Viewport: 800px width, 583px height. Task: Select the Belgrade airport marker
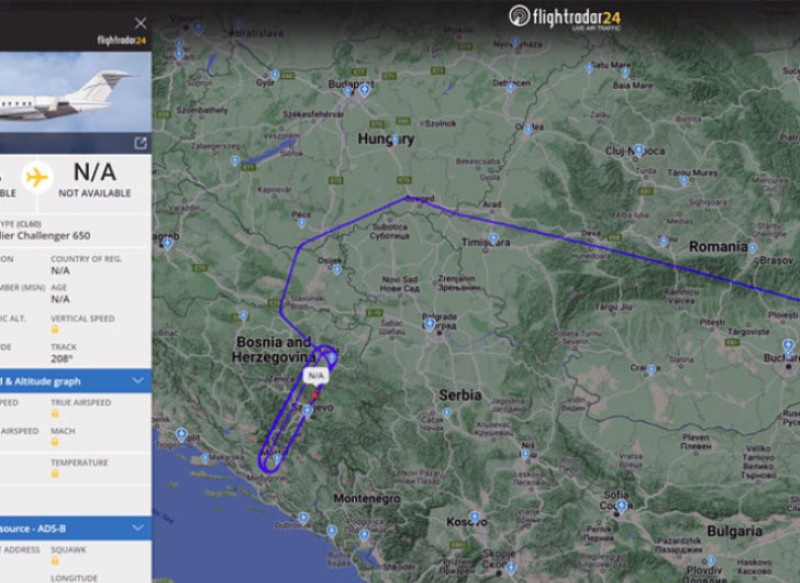pyautogui.click(x=430, y=323)
